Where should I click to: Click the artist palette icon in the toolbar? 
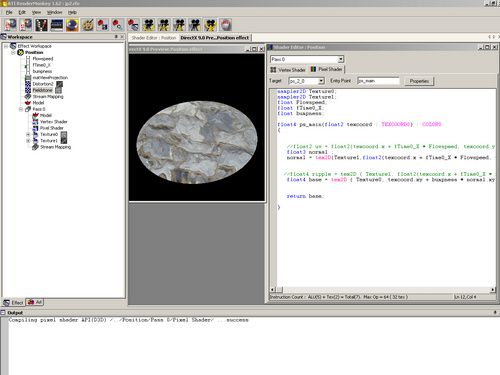point(88,25)
